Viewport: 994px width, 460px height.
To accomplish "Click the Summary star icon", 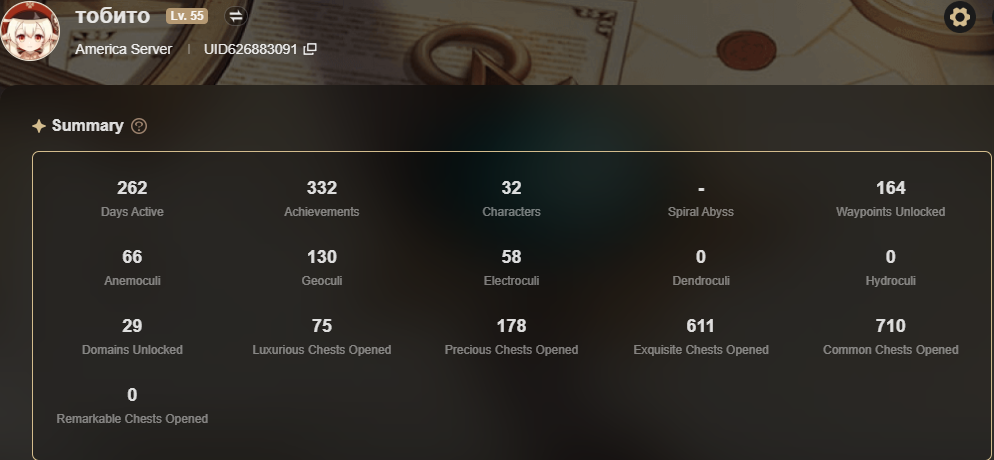I will (x=39, y=126).
